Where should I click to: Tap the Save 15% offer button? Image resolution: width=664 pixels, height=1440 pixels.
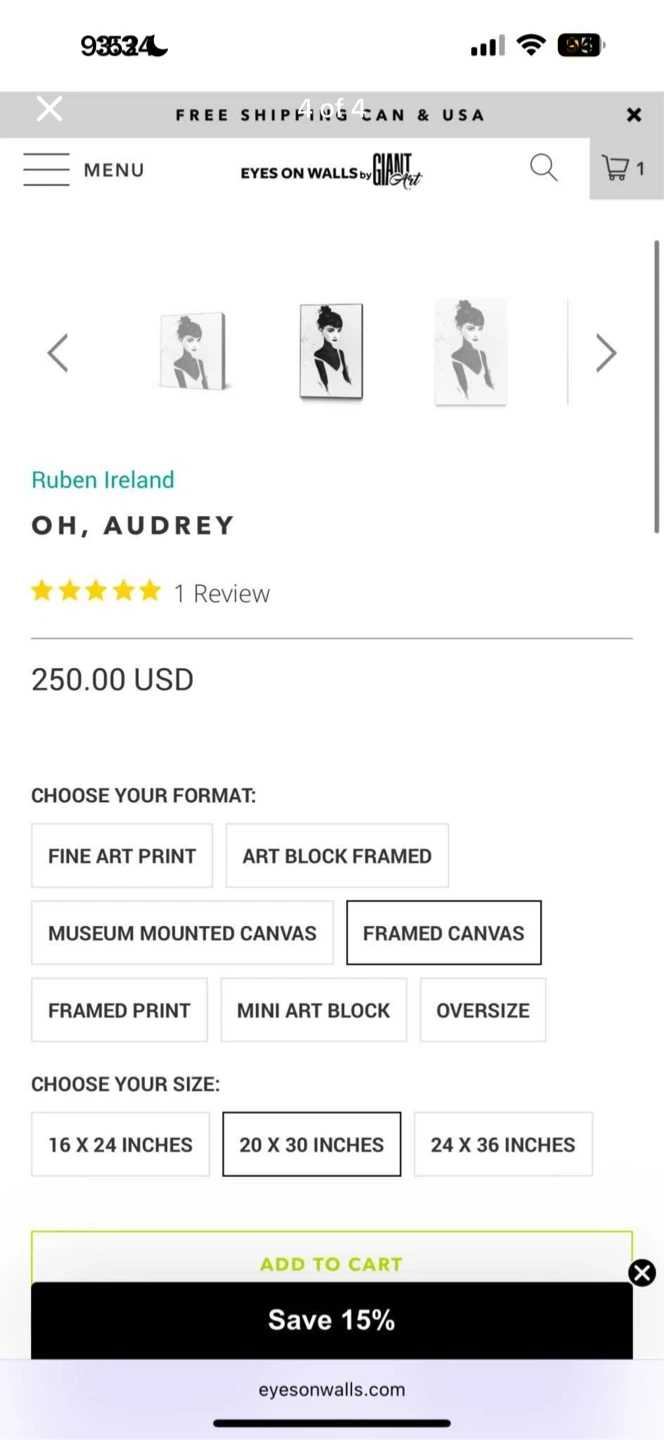(331, 1320)
